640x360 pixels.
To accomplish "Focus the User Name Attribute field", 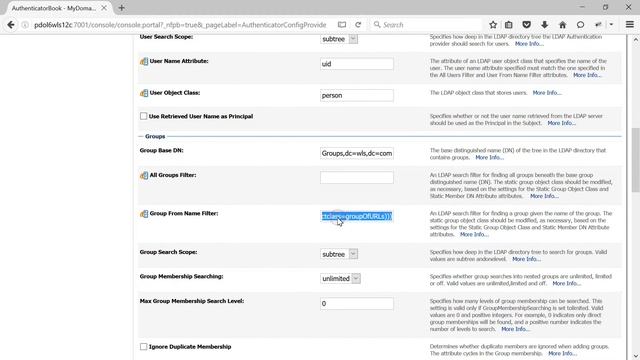I will click(357, 64).
